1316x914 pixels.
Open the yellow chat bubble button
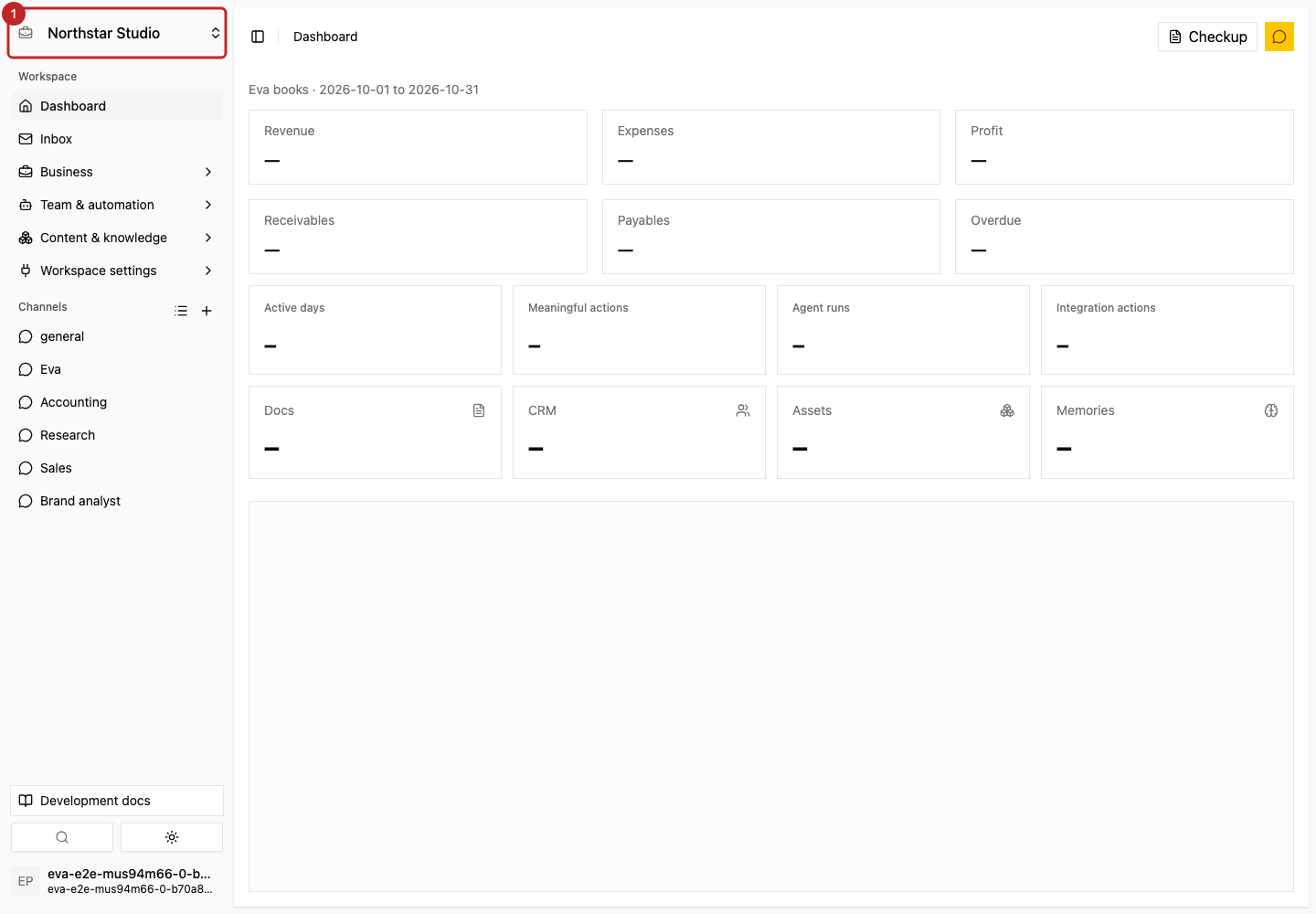(1279, 37)
